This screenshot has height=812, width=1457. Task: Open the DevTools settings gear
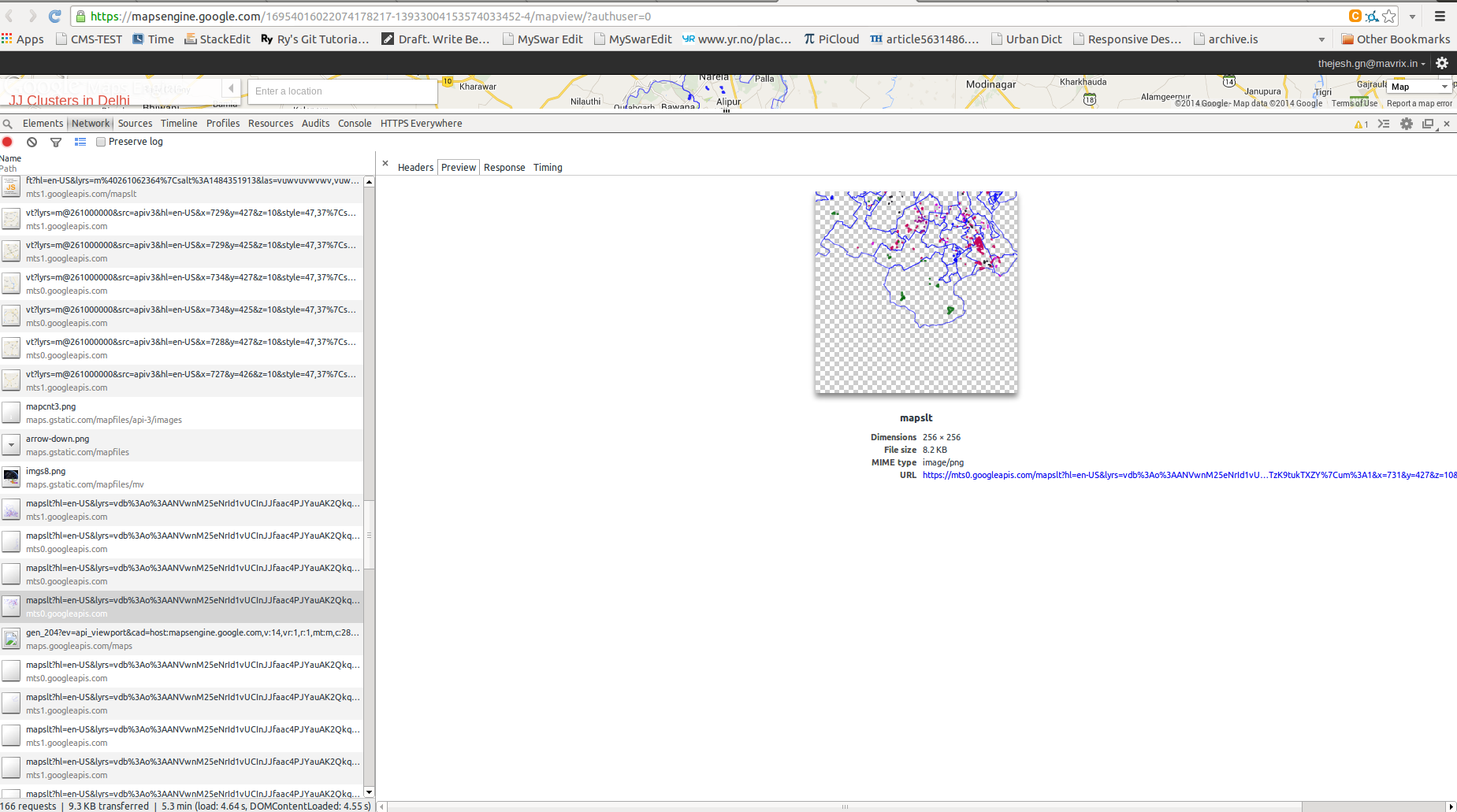pyautogui.click(x=1407, y=124)
